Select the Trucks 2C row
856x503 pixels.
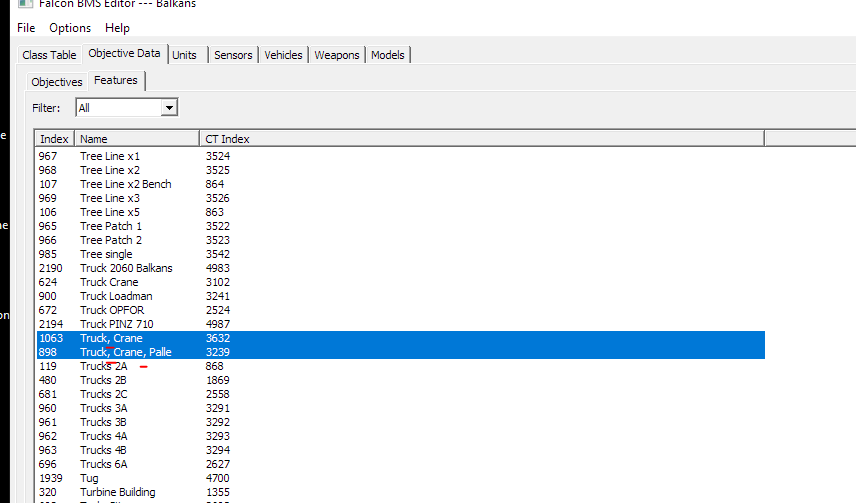coord(400,394)
